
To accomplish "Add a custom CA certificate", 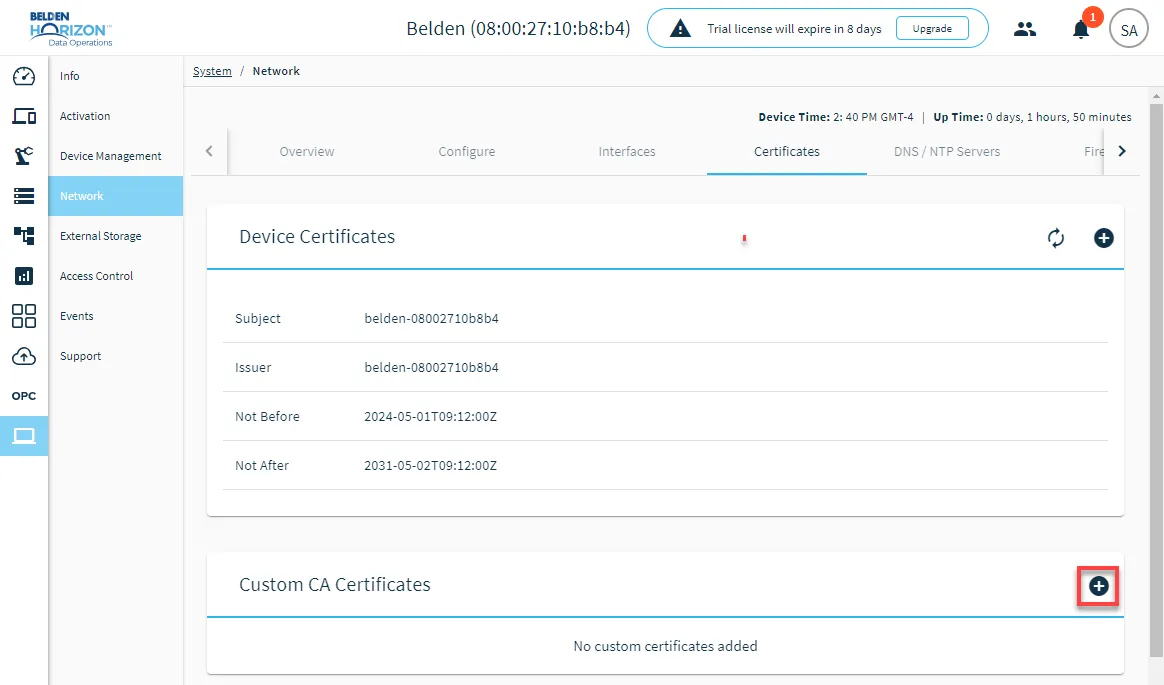I will click(1099, 586).
